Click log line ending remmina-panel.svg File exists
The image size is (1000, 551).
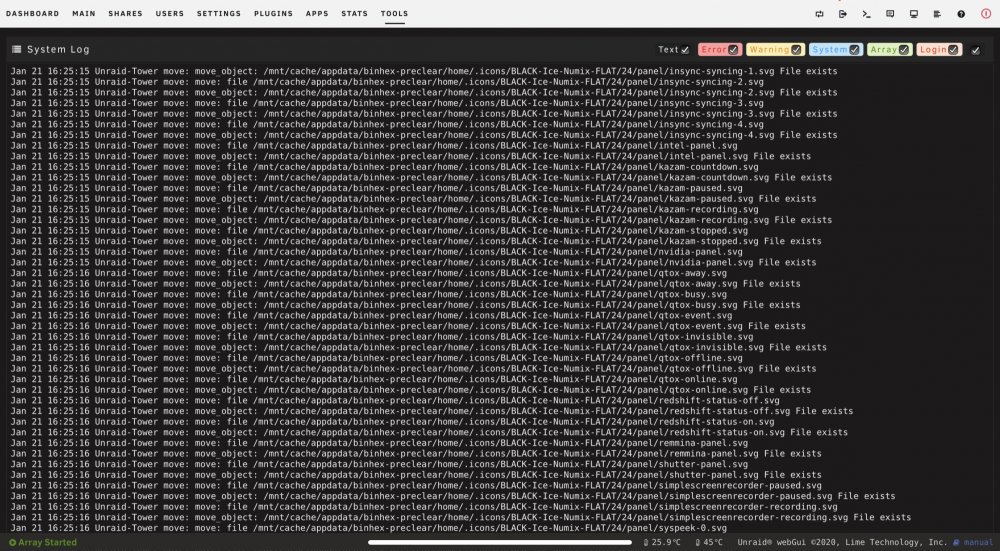point(416,453)
